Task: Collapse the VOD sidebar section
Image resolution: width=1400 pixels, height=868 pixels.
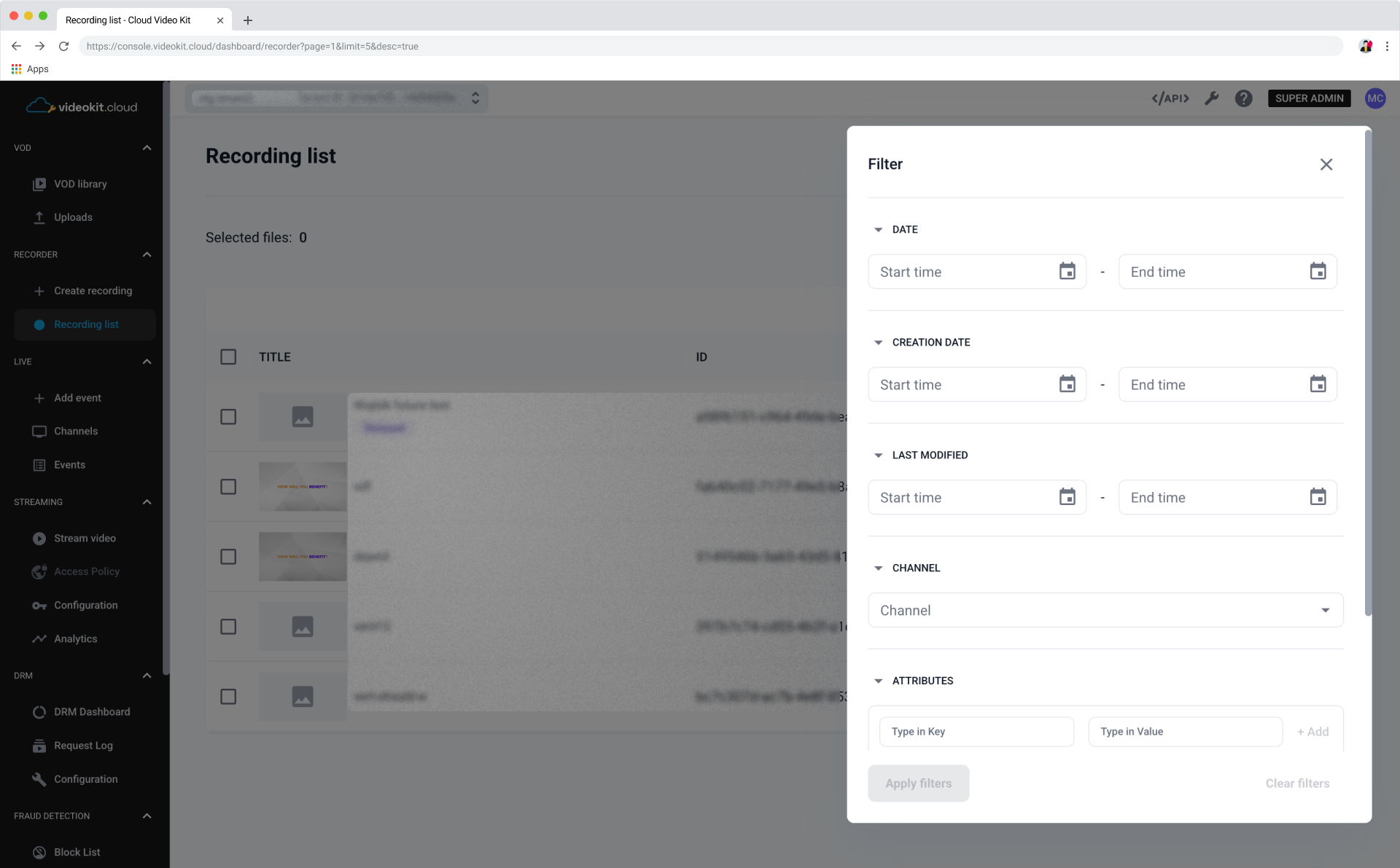Action: 147,148
